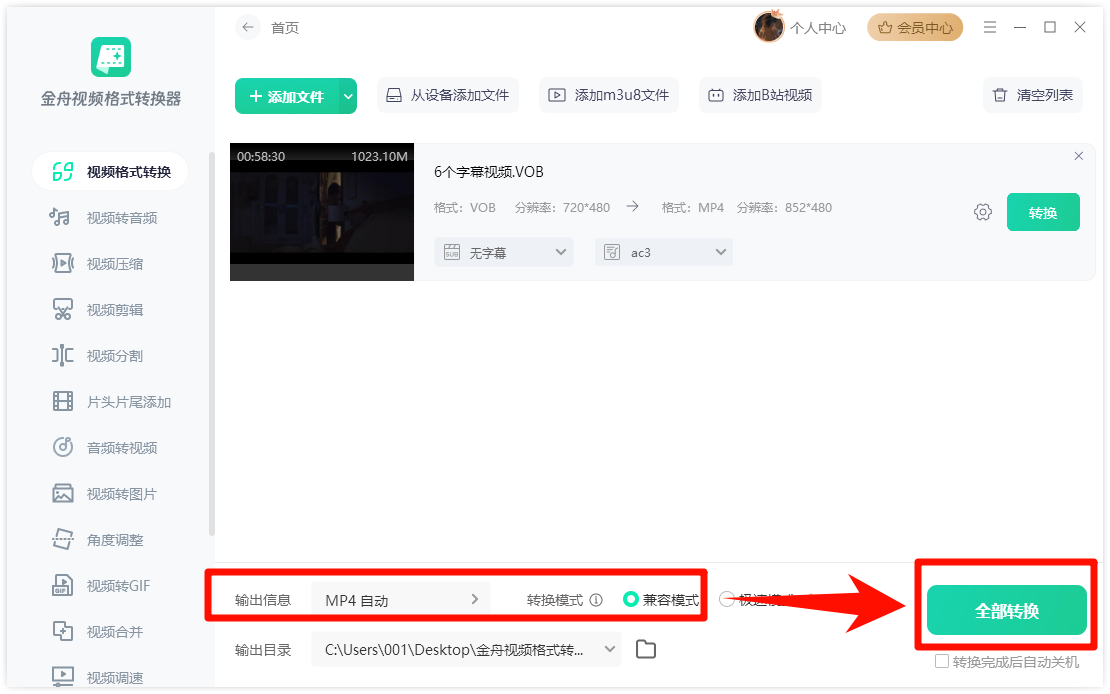Click the output format text 格式: MP4
This screenshot has width=1110, height=694.
click(x=692, y=207)
